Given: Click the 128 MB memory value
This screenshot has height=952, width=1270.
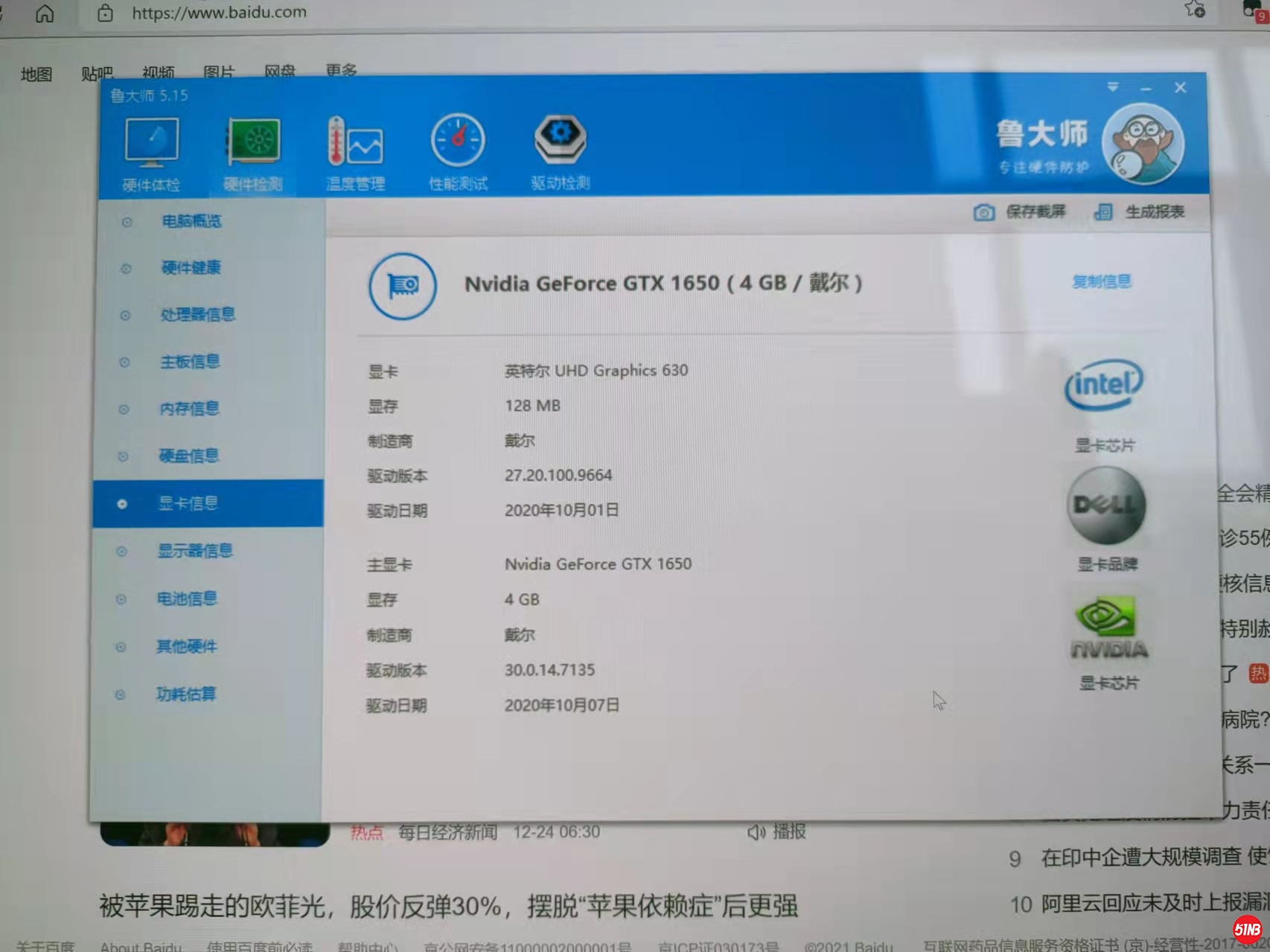Looking at the screenshot, I should pos(532,406).
